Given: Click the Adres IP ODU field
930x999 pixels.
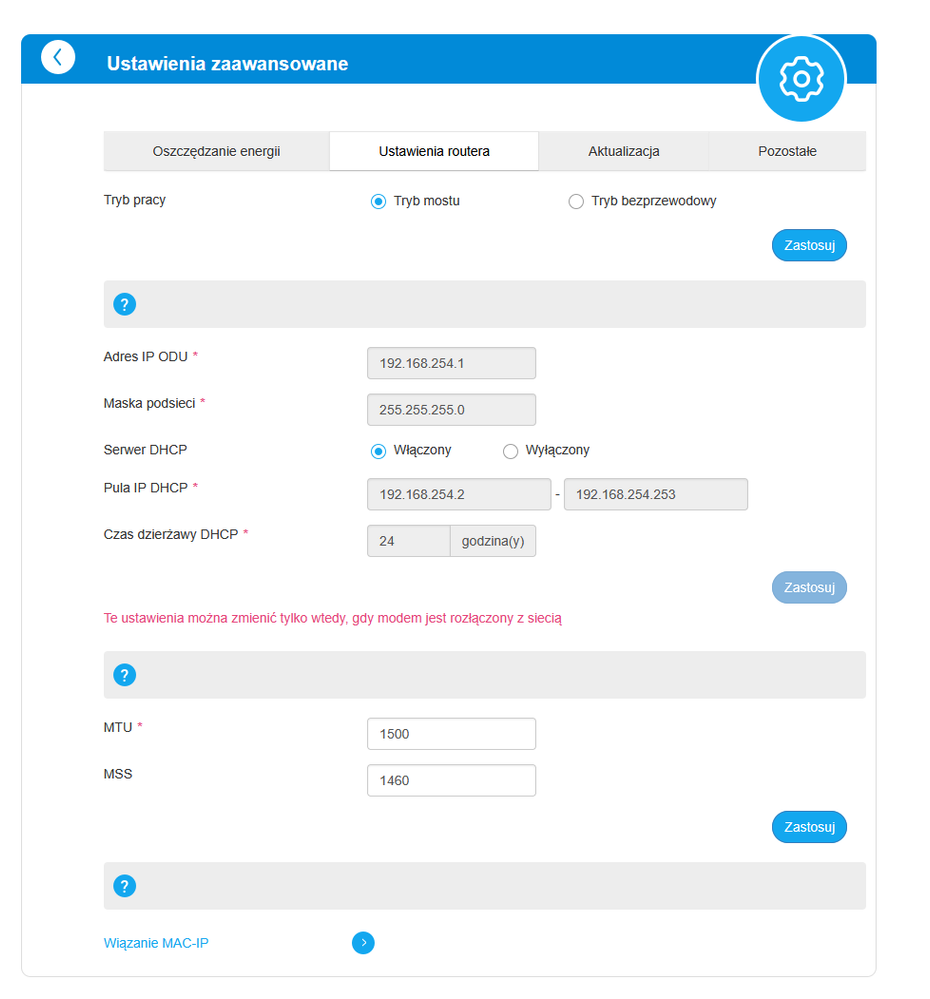Looking at the screenshot, I should point(451,363).
